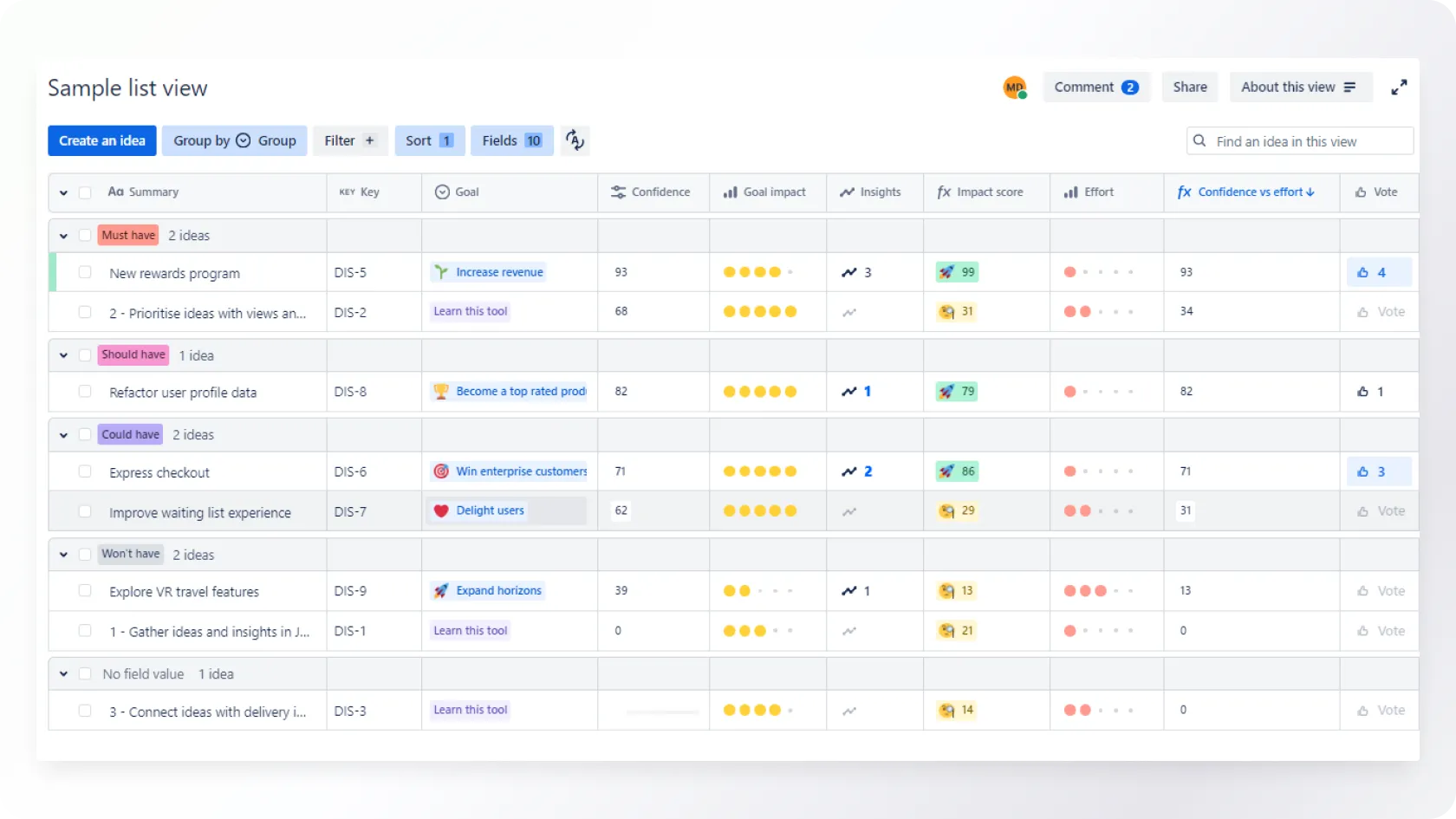Check the box for New rewards program
Screen dimensions: 1456x819
pos(85,272)
